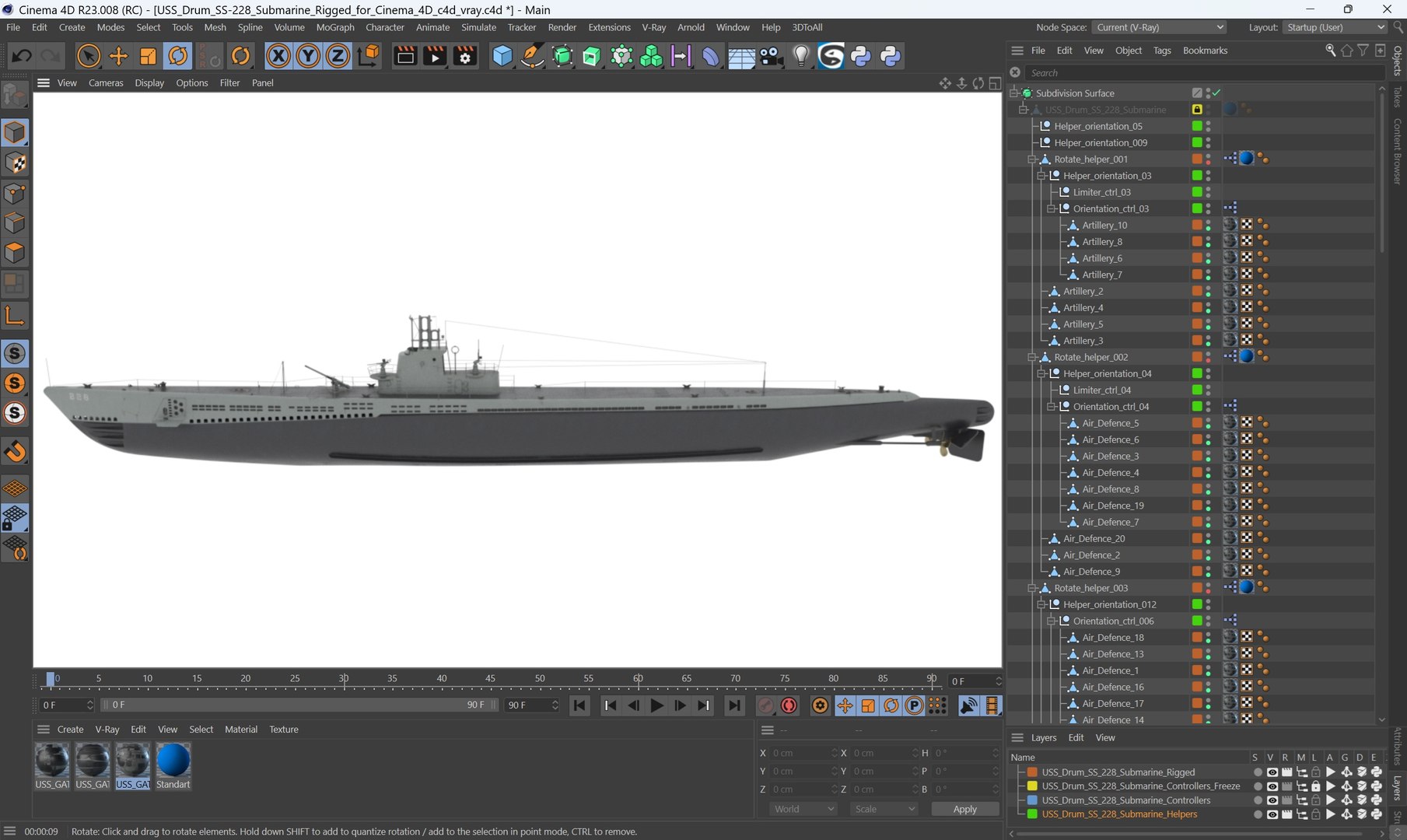Open the Render menu
Screen dimensions: 1407x840
click(x=562, y=27)
